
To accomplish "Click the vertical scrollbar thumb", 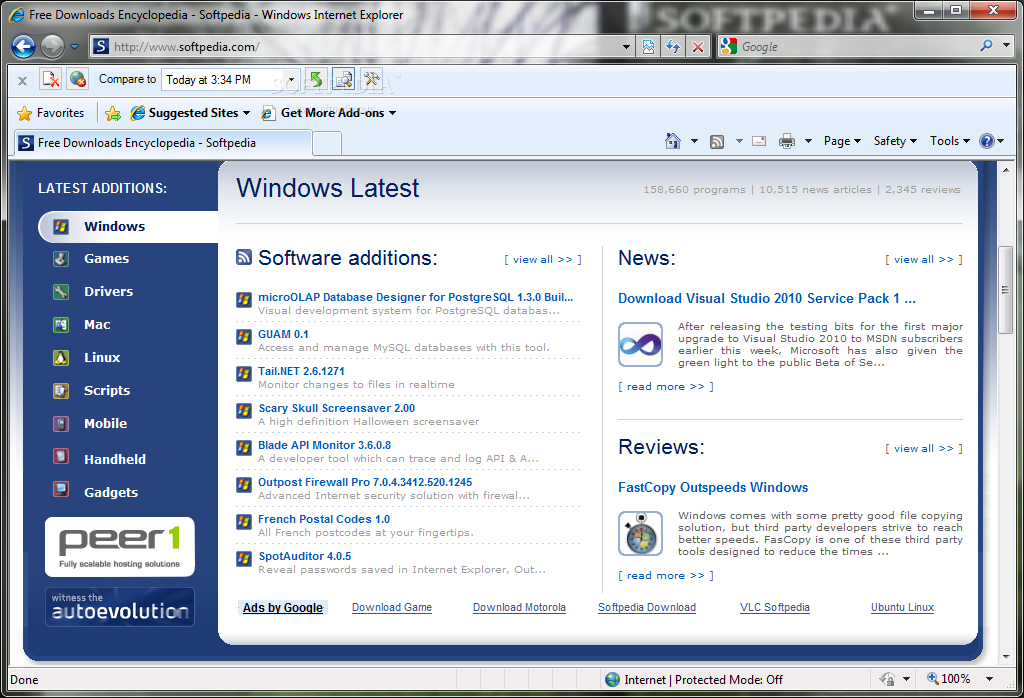I will point(1005,290).
